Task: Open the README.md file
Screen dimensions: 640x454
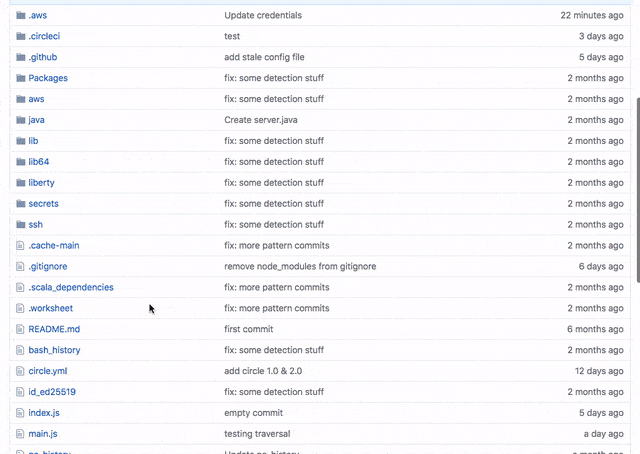Action: (x=54, y=329)
